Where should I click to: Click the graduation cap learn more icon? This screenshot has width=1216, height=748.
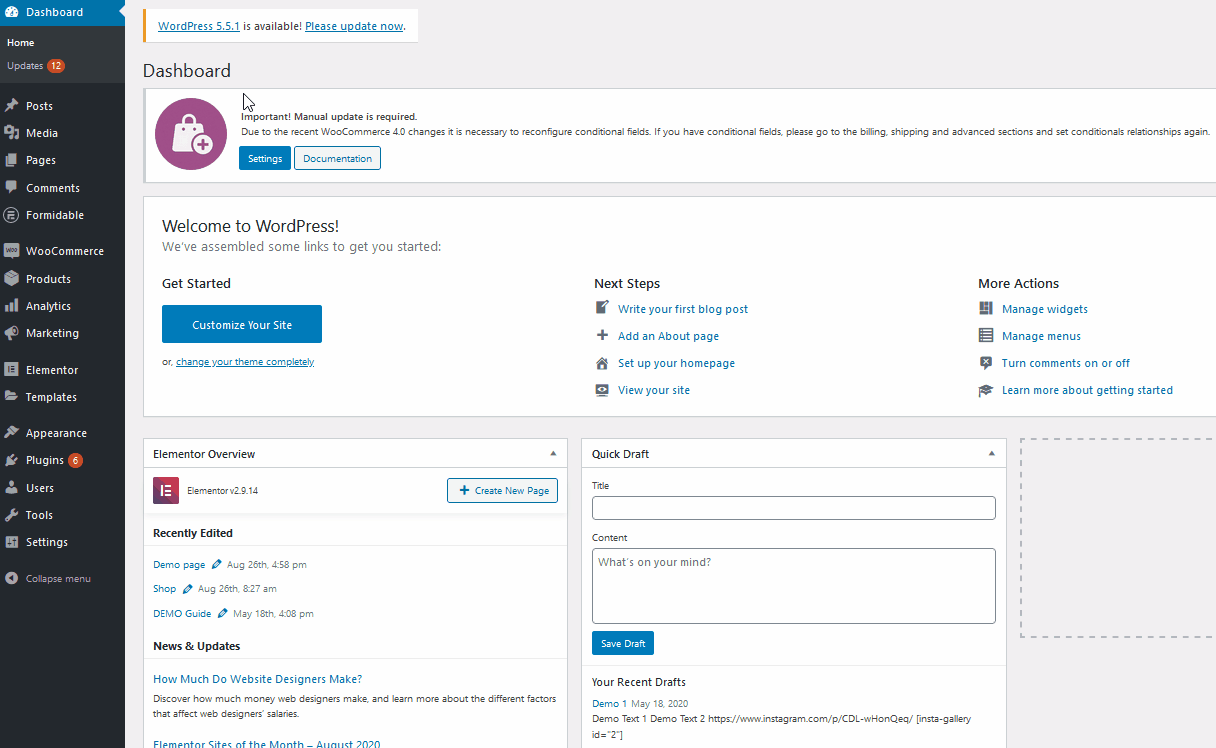[986, 390]
